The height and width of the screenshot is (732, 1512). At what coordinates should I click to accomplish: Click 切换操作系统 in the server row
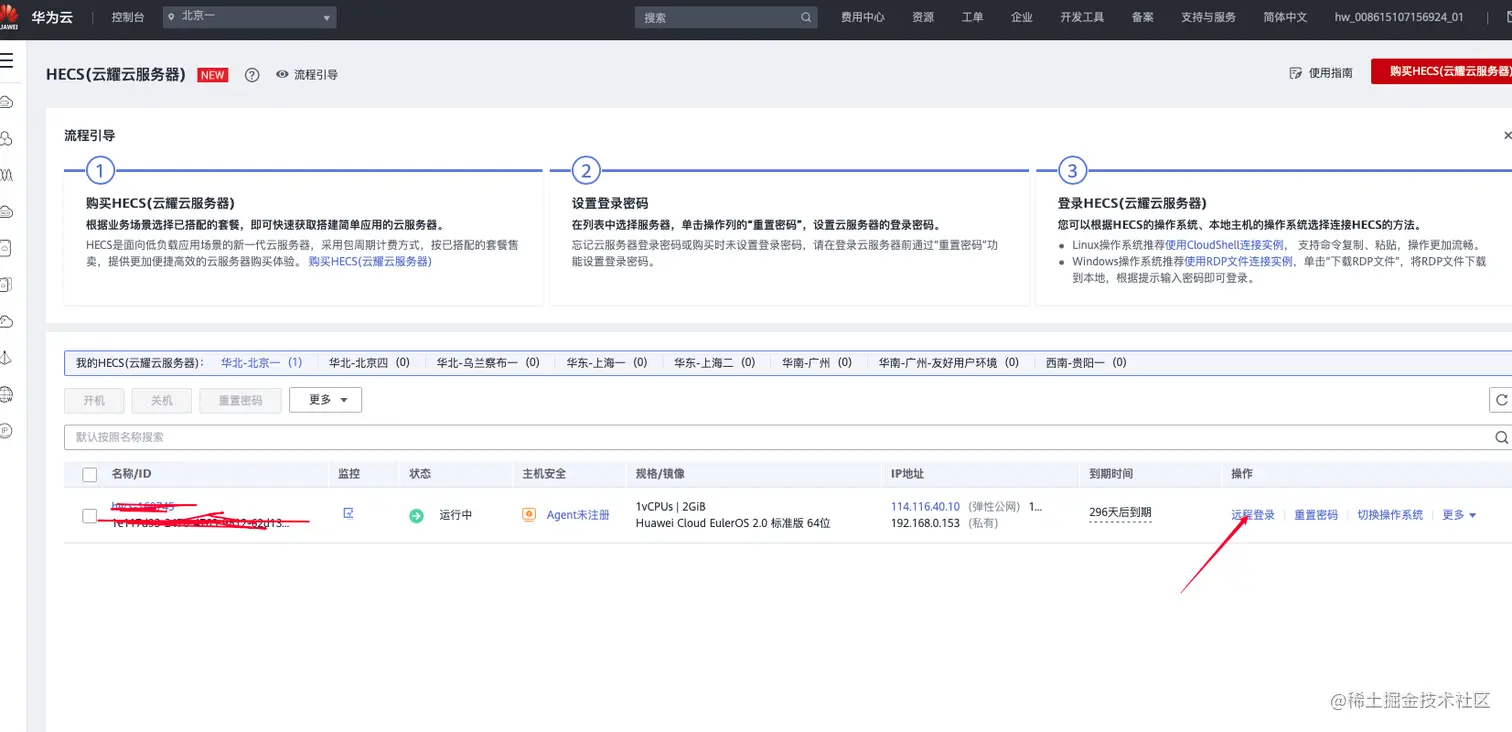[1390, 515]
